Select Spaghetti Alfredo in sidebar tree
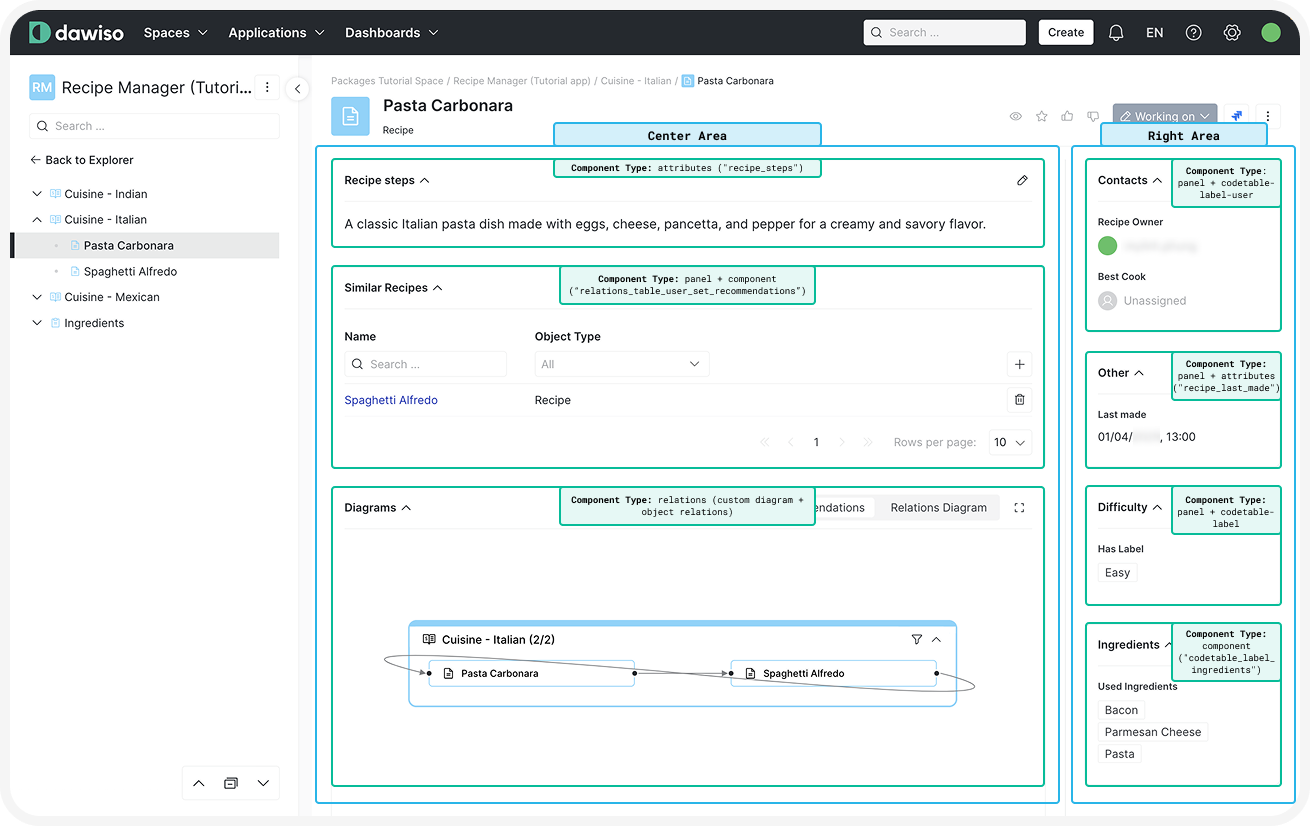 point(130,271)
